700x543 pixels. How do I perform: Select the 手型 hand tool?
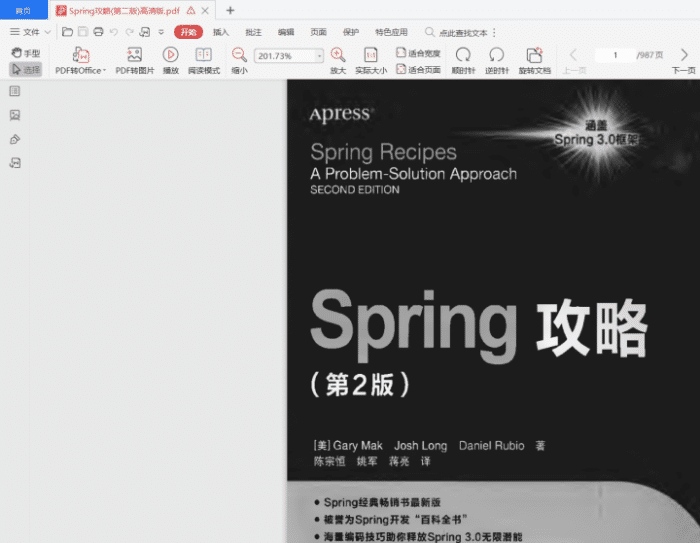click(x=26, y=53)
